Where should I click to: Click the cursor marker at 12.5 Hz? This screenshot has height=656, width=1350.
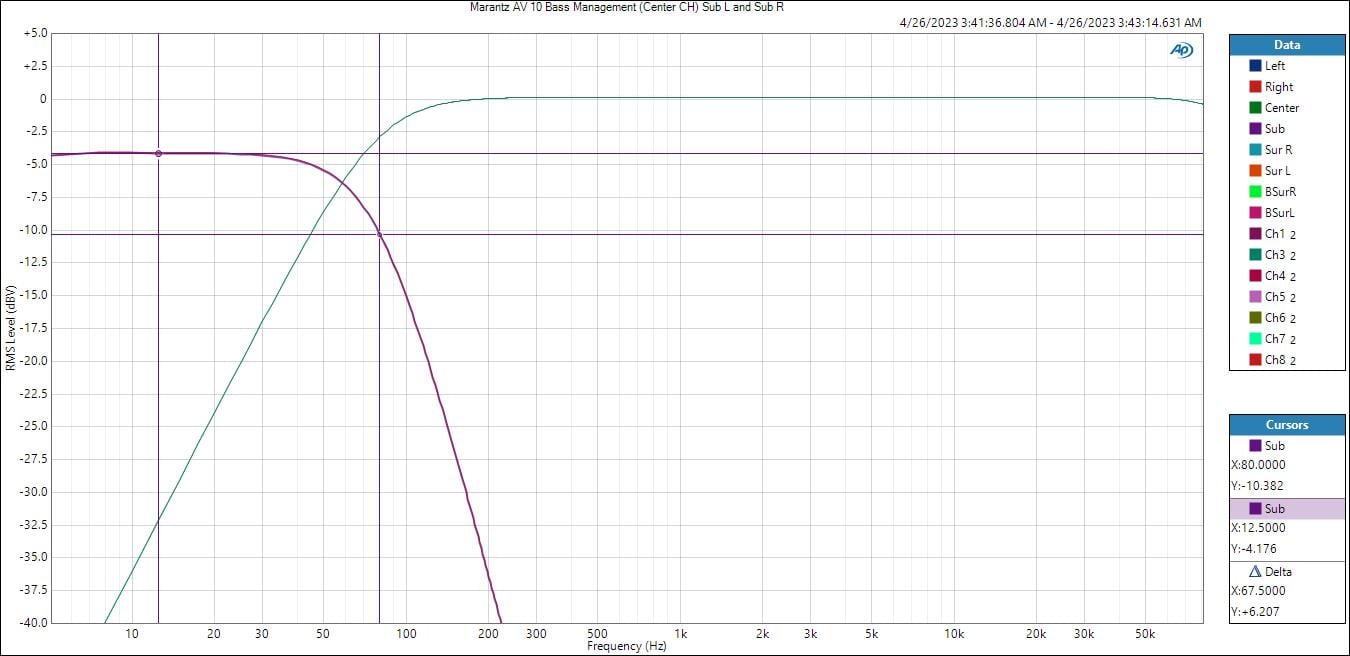pyautogui.click(x=158, y=153)
